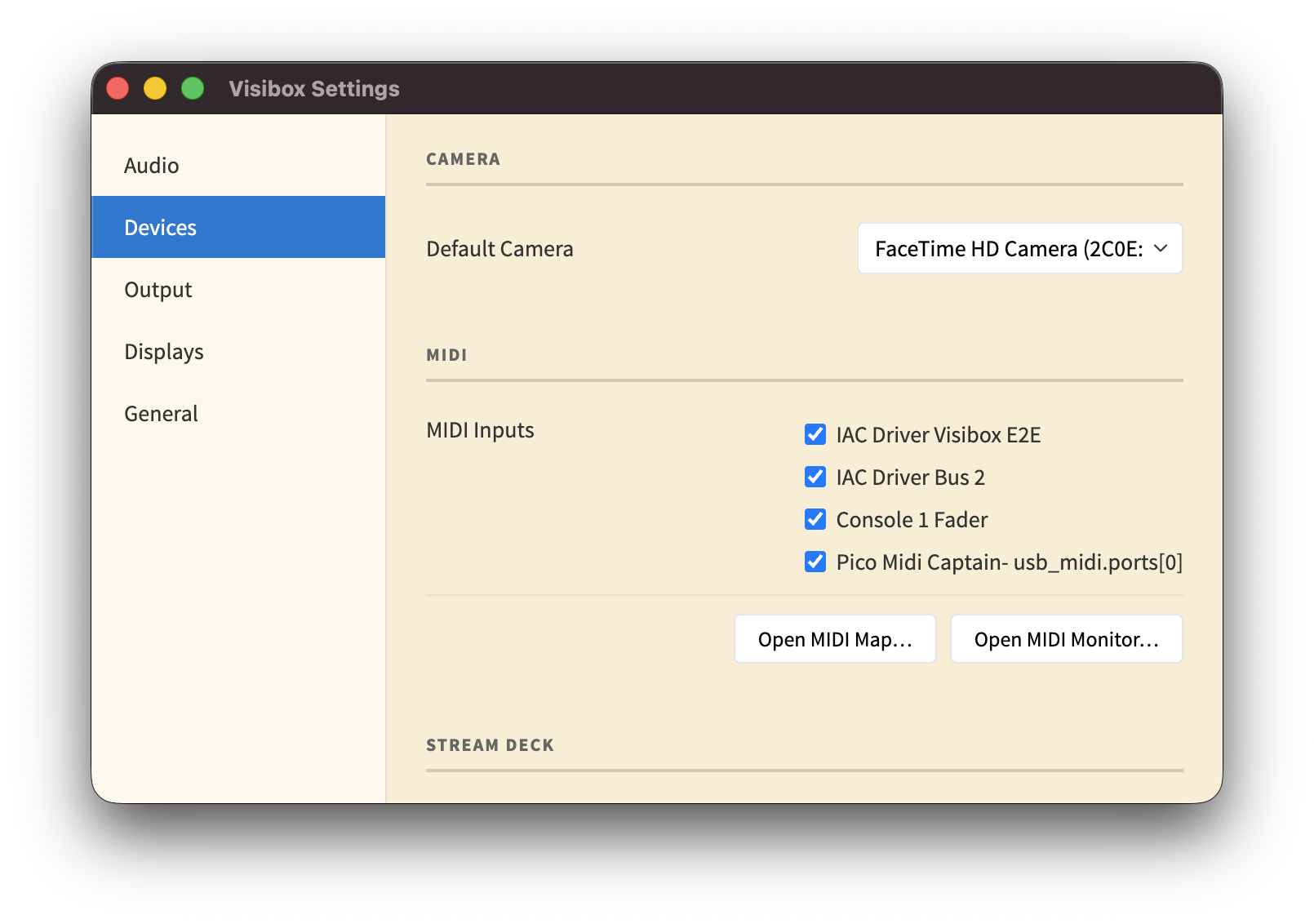1314x924 pixels.
Task: Disable the IAC Driver Visibox E2E MIDI input
Action: coord(815,434)
